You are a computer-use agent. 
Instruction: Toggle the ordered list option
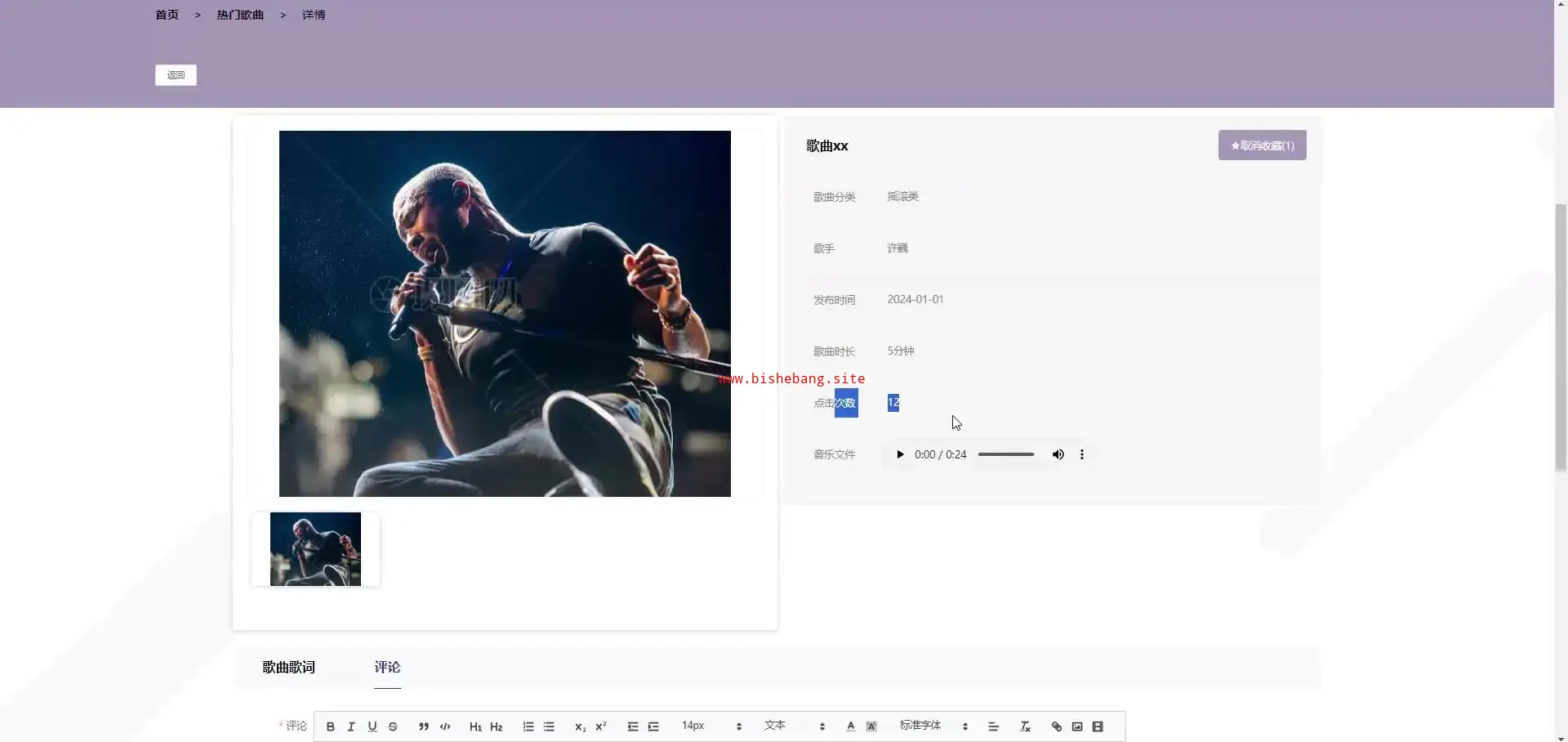click(528, 726)
